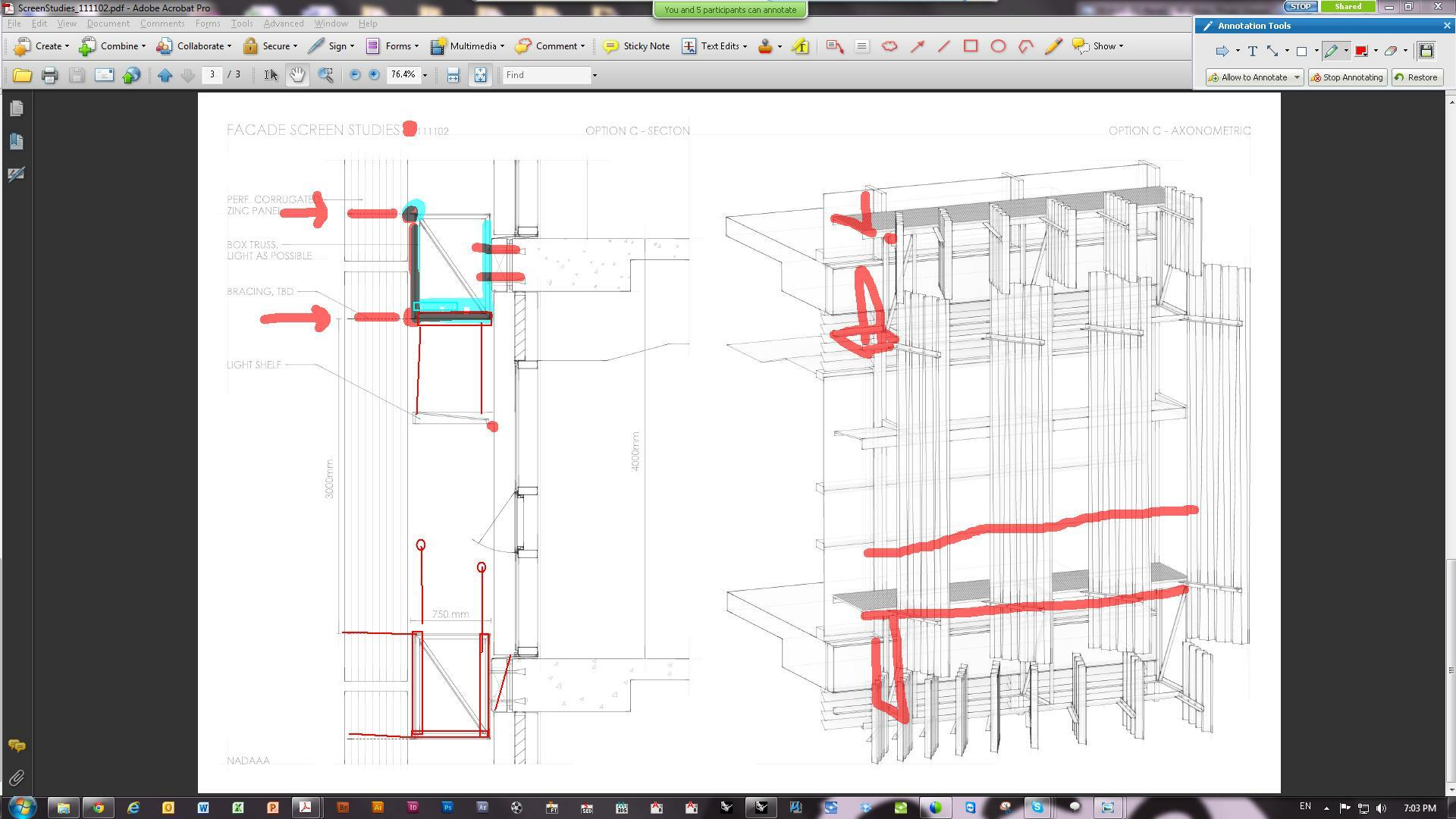This screenshot has width=1456, height=819.
Task: Toggle fit one full page view
Action: click(x=480, y=75)
